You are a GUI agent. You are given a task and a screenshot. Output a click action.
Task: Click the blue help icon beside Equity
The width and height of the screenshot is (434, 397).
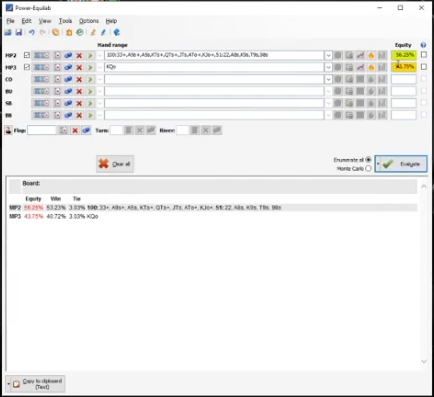click(x=423, y=45)
